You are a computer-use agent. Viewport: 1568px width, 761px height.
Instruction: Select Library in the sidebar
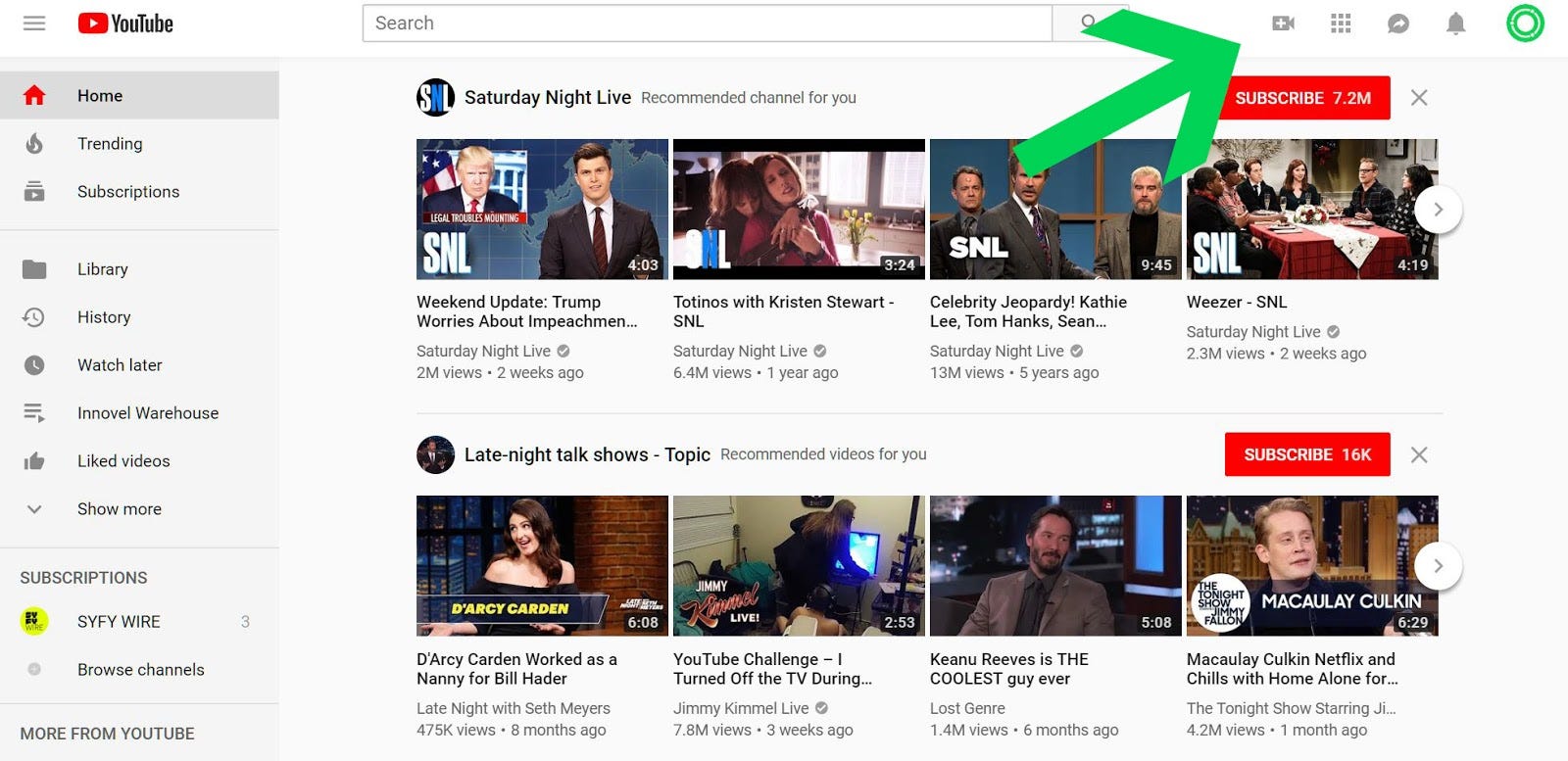click(139, 268)
